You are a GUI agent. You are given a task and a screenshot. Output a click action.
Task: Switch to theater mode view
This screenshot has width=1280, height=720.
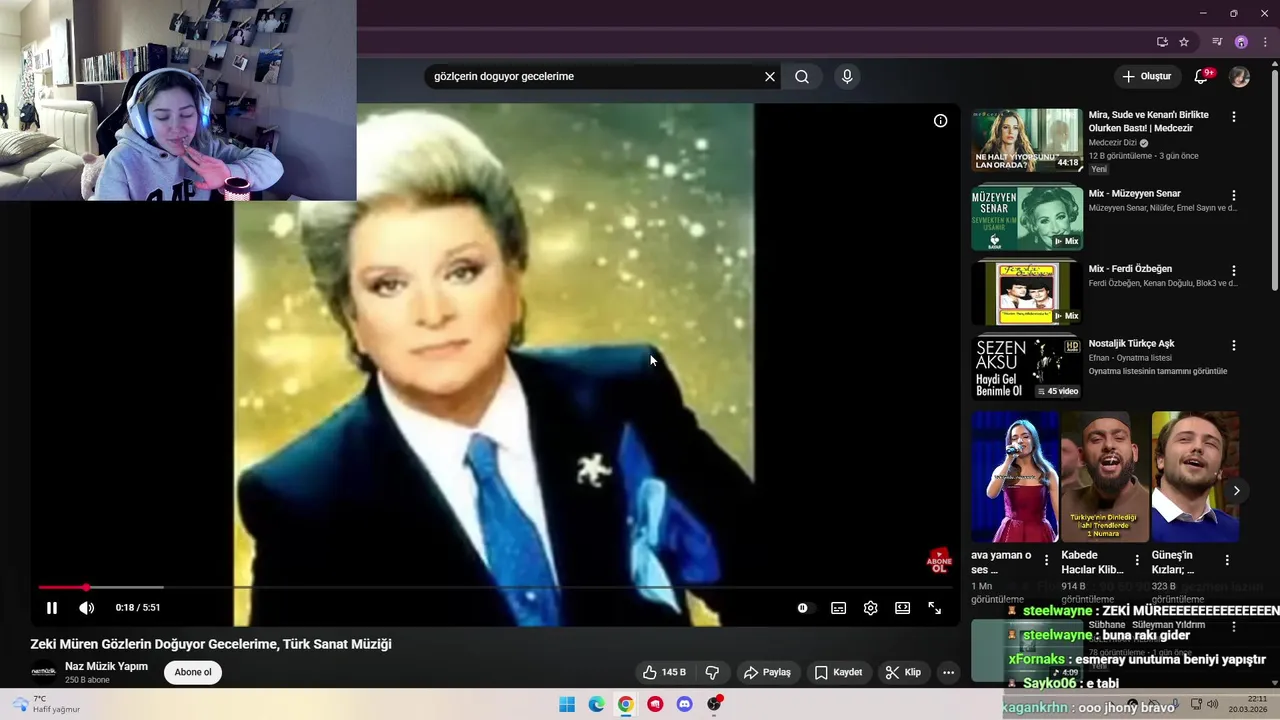(902, 608)
